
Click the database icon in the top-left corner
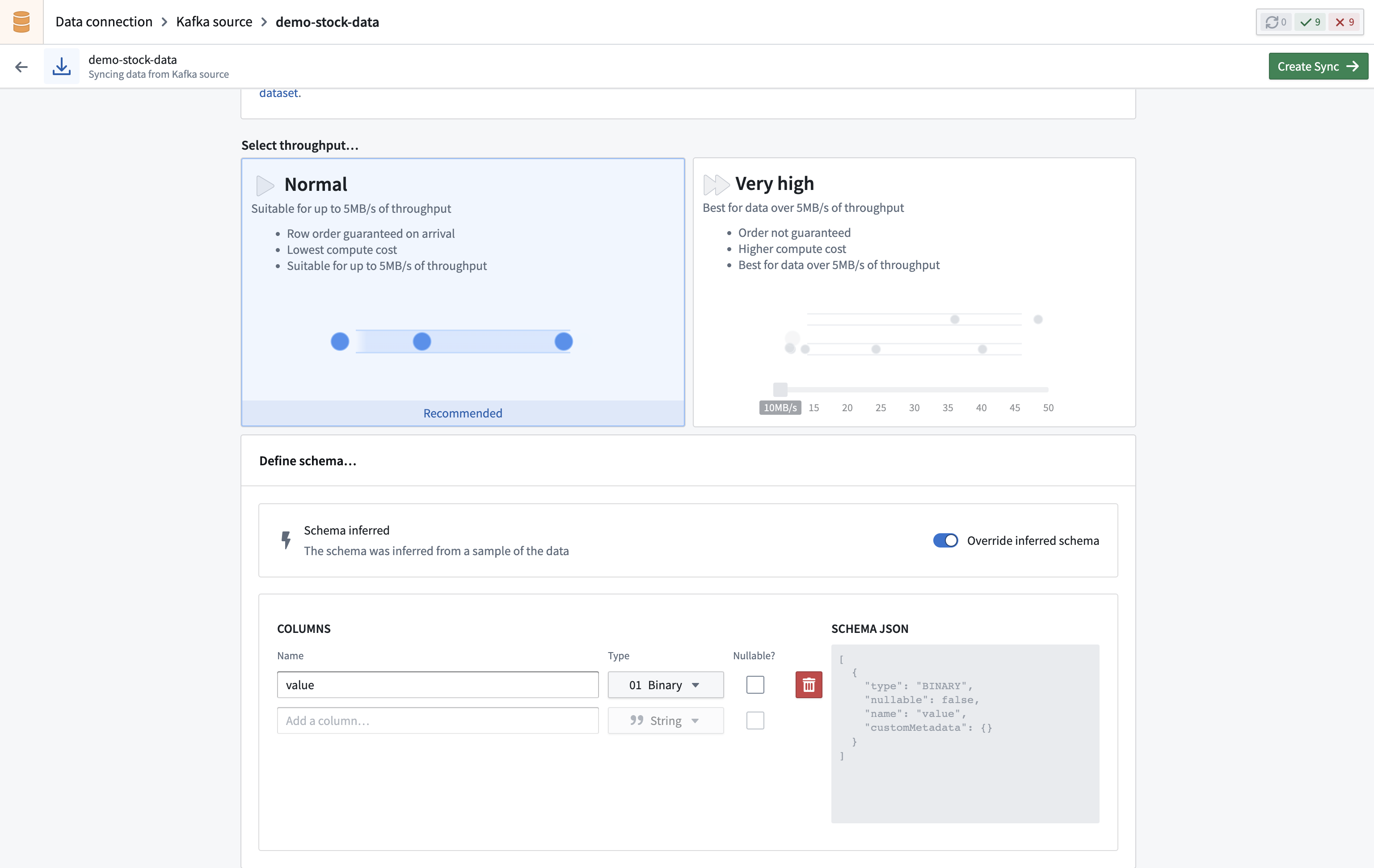tap(21, 21)
